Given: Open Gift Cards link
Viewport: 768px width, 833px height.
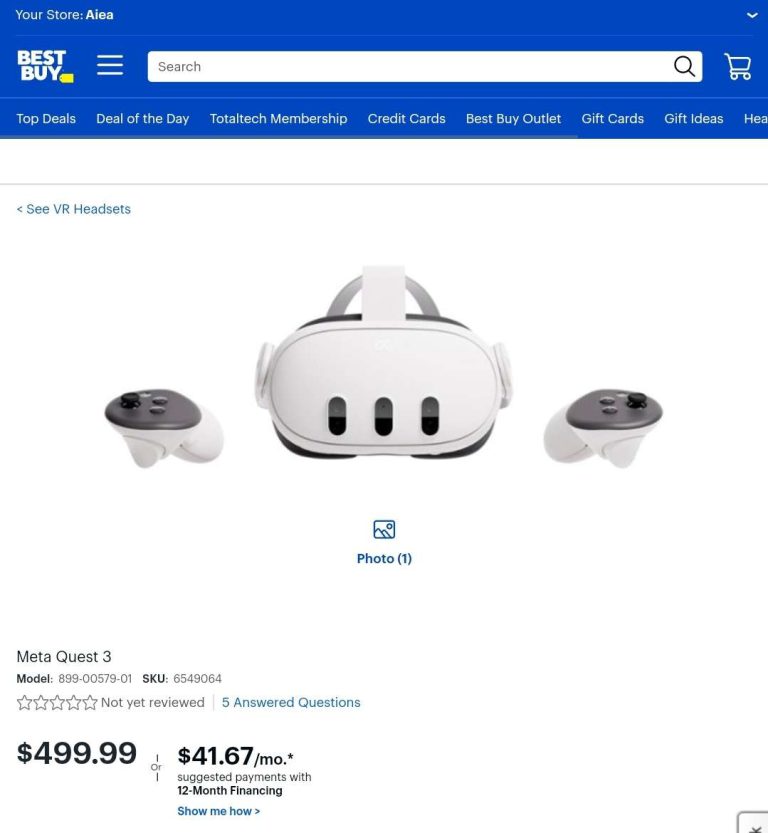Looking at the screenshot, I should pos(612,118).
